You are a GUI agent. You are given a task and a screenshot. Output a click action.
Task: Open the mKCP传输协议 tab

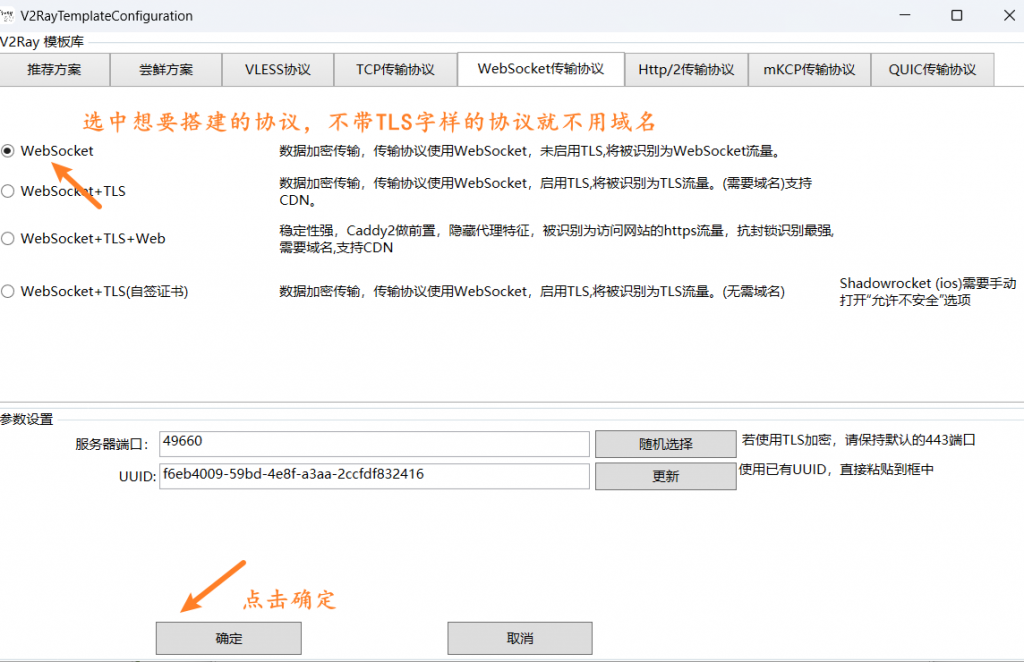[809, 70]
